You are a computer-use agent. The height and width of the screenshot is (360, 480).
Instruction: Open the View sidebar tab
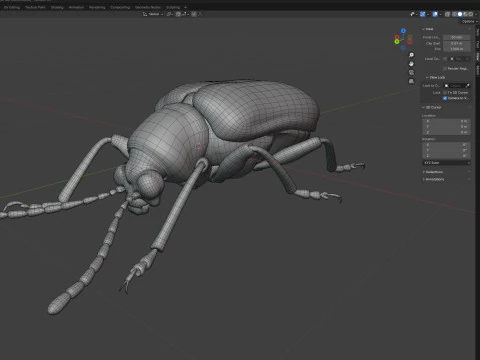coord(478,56)
